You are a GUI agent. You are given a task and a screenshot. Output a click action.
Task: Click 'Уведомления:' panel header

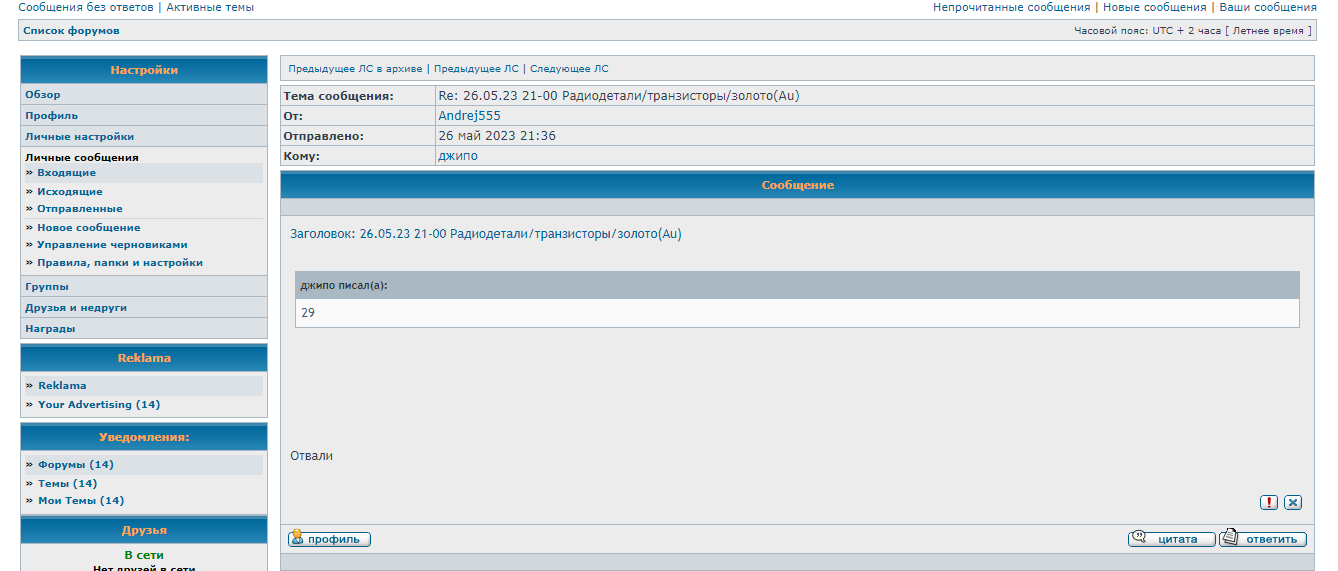pyautogui.click(x=144, y=437)
